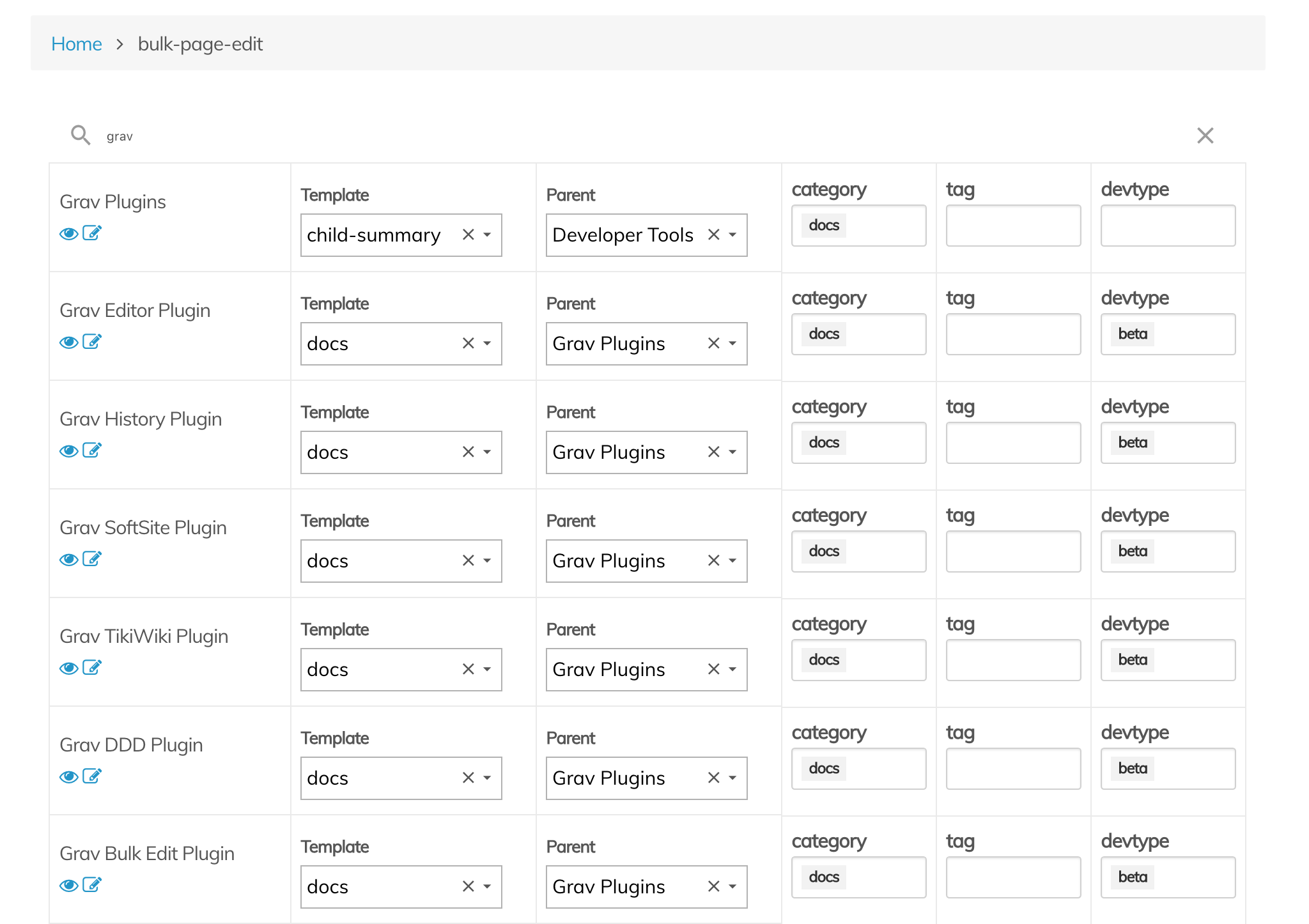Screen dimensions: 1309x924
Task: Clear the Parent for Grav DDD Plugin
Action: [713, 778]
